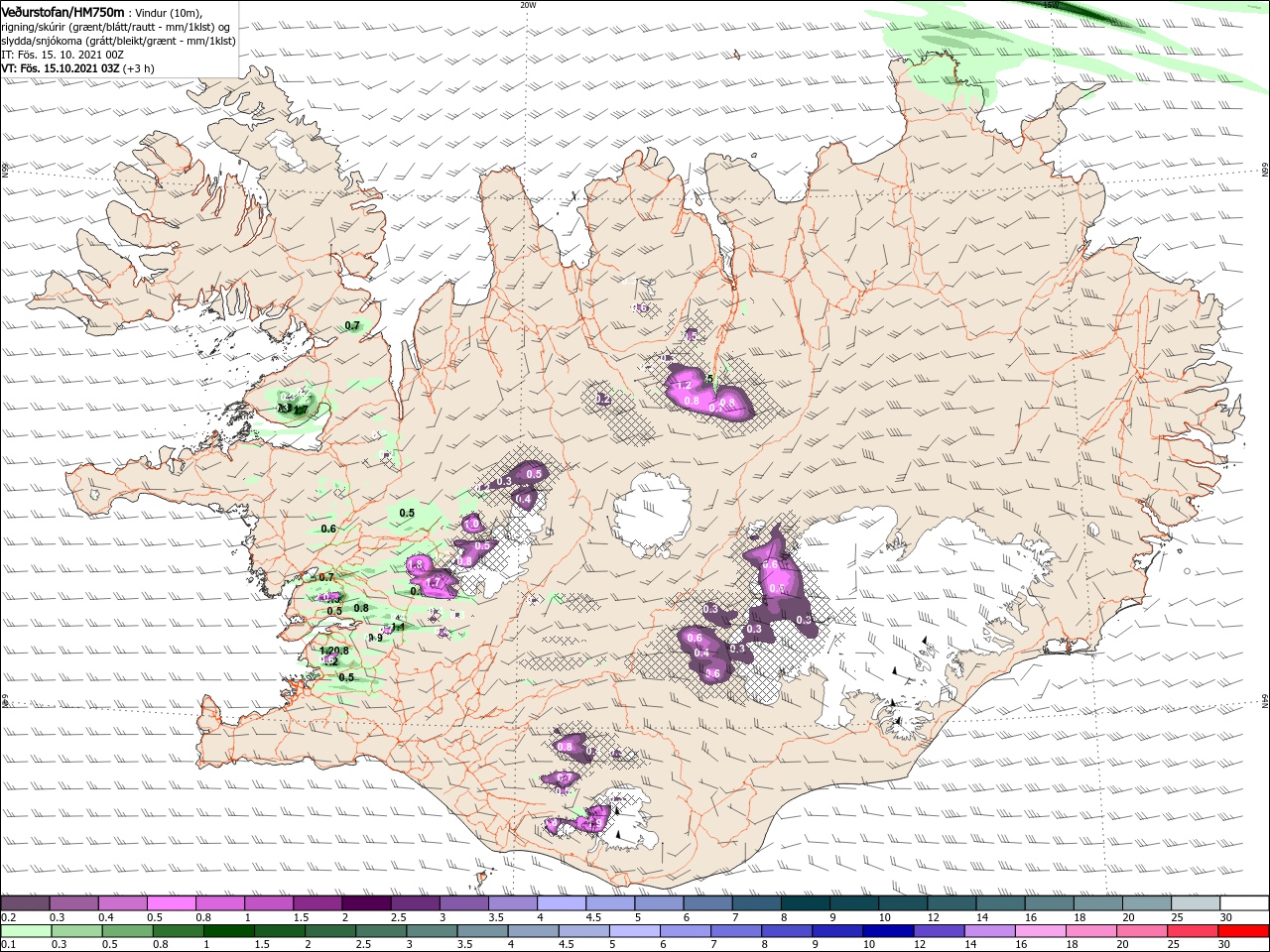Choose the bright red 30 swatch in lower scale

(x=1244, y=931)
